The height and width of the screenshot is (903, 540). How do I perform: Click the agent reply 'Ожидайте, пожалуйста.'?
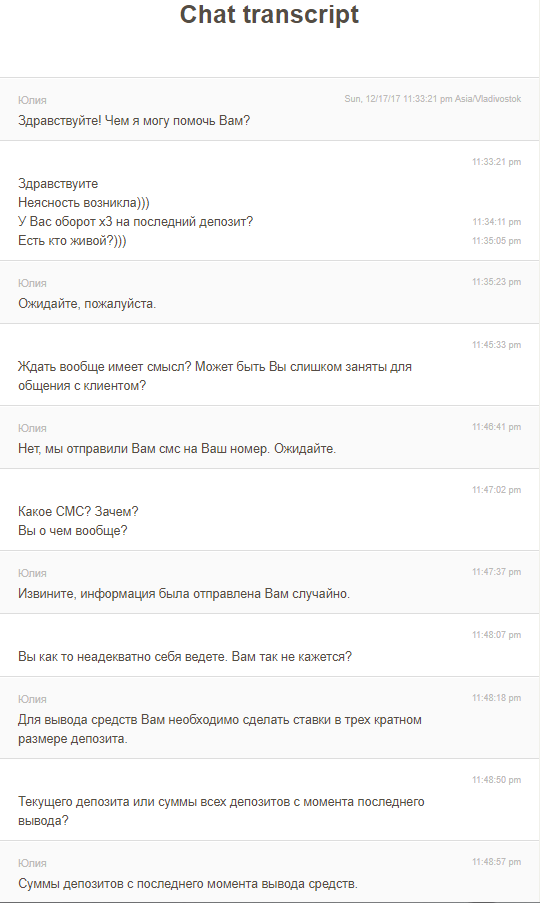tap(87, 303)
